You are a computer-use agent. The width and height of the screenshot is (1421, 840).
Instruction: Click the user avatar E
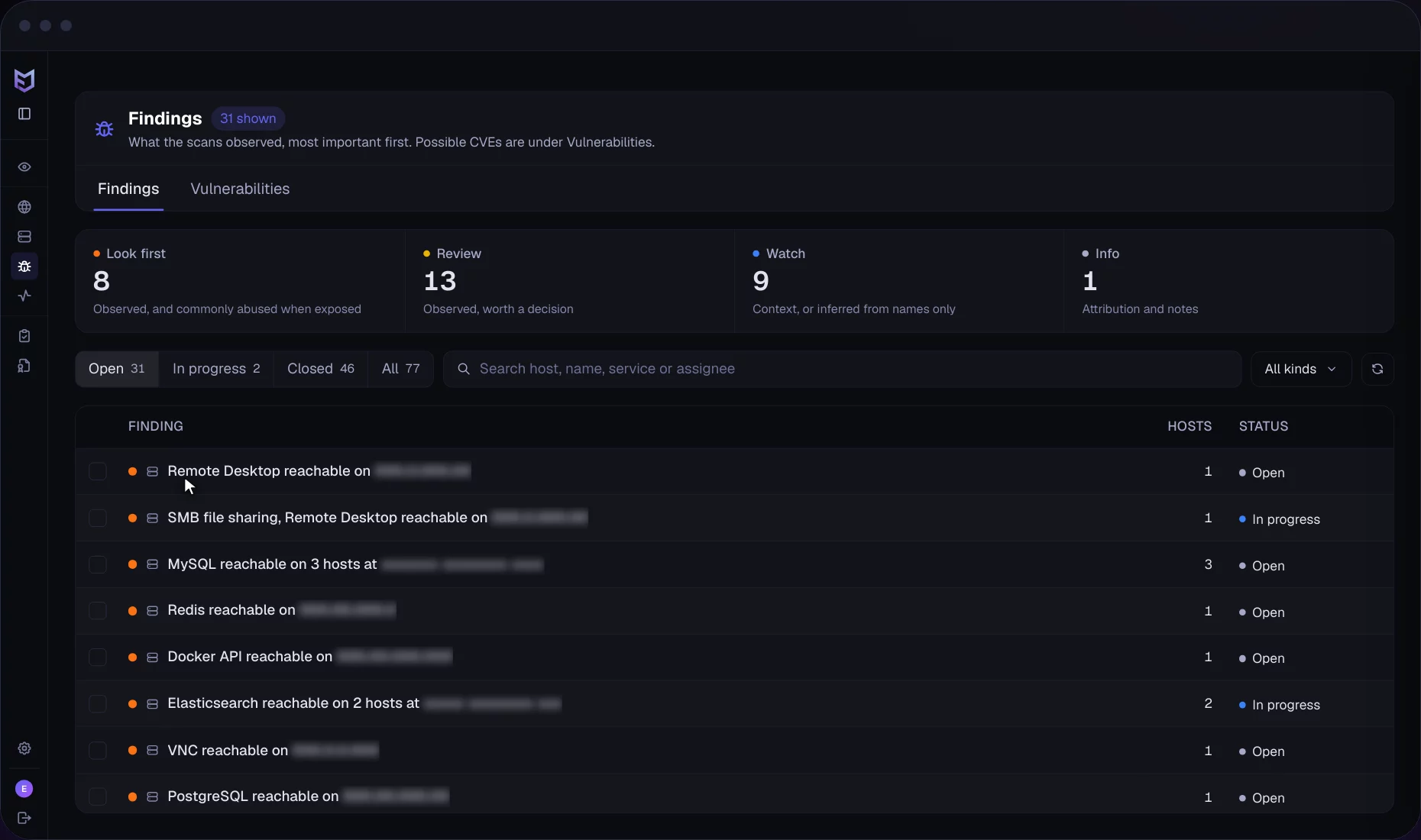[24, 789]
